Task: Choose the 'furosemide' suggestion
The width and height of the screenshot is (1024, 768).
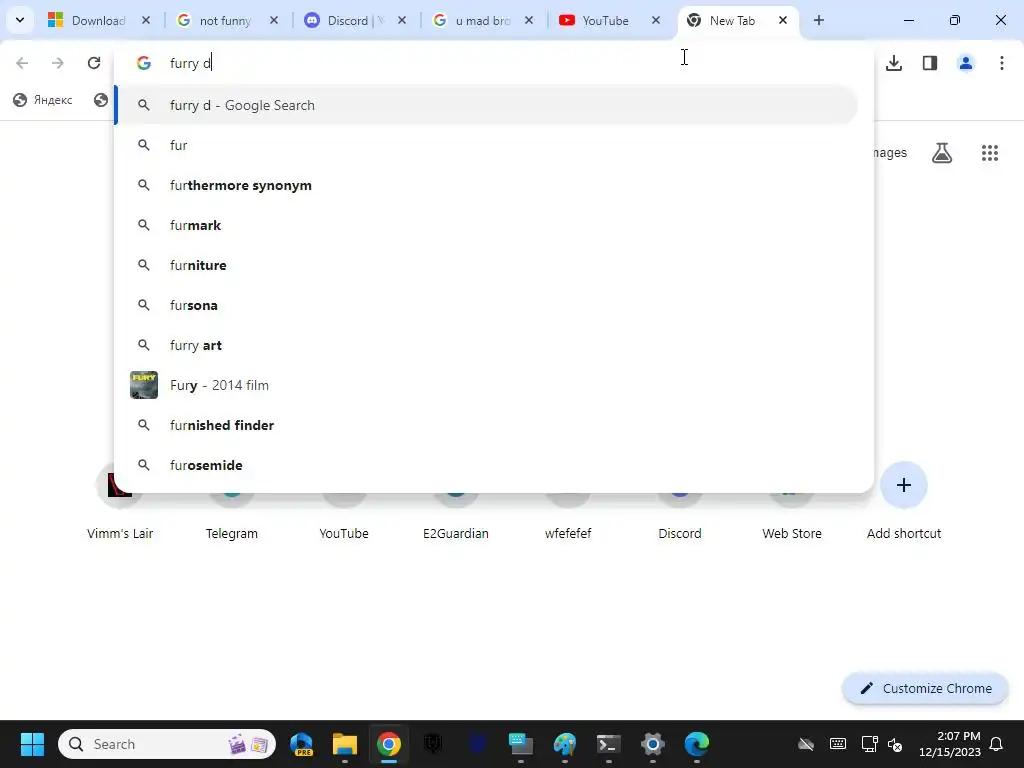Action: point(486,465)
